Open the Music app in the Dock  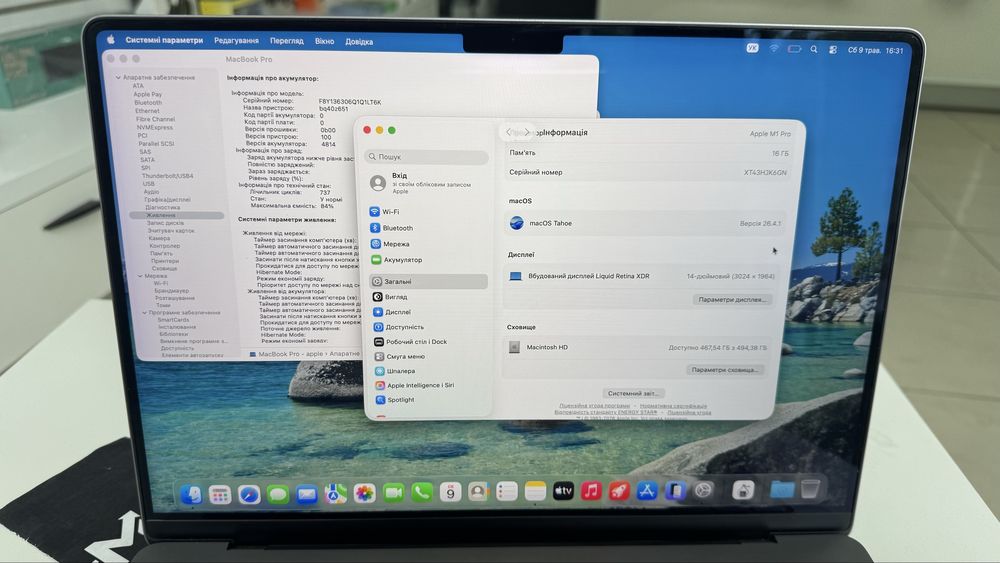(x=591, y=491)
